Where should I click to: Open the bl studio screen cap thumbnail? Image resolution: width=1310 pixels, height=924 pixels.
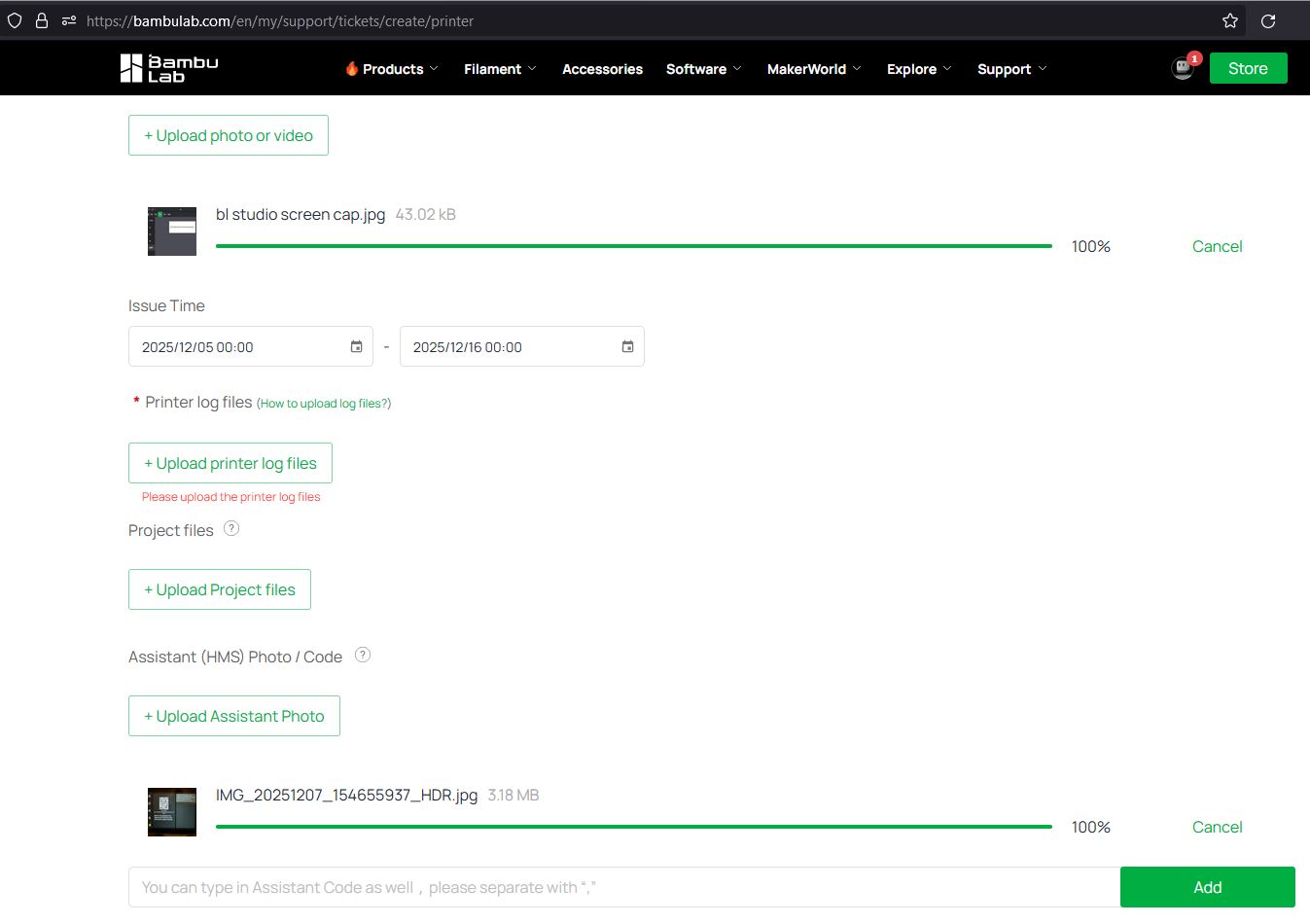point(172,231)
